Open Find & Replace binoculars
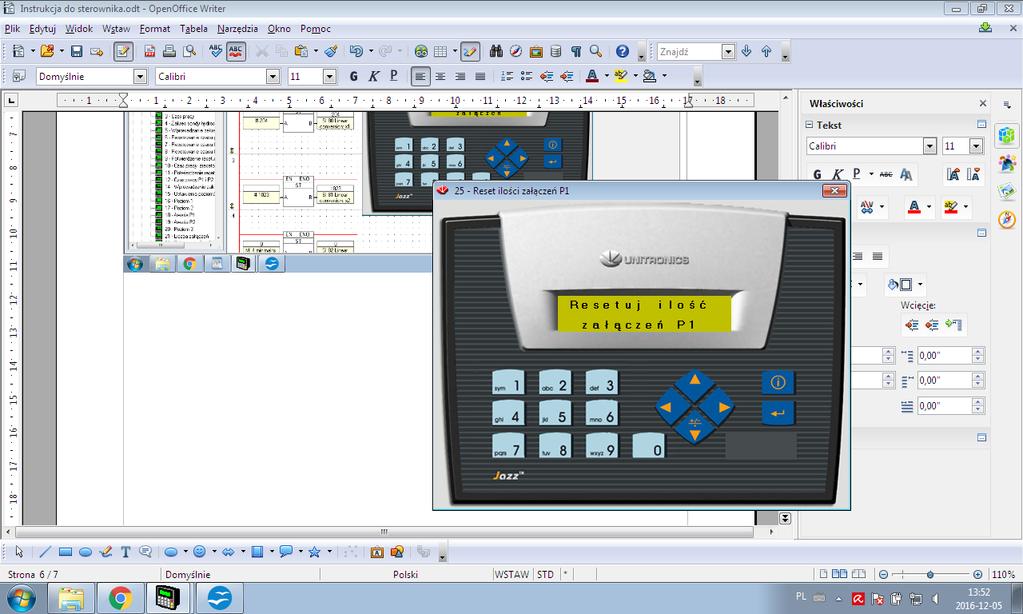Screen dimensions: 1023x614 (496, 51)
